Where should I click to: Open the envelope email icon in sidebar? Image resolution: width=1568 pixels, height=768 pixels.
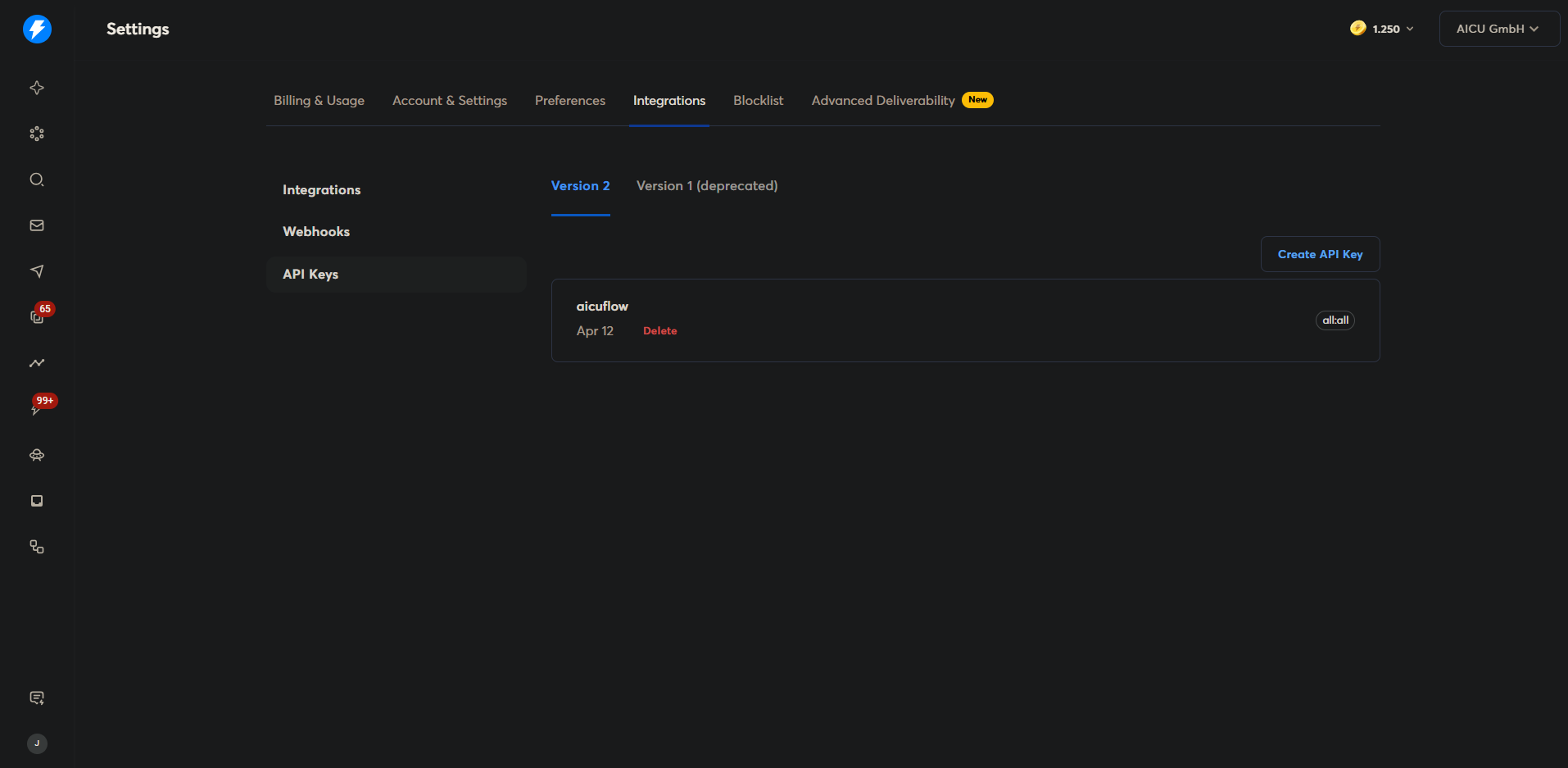pyautogui.click(x=37, y=225)
